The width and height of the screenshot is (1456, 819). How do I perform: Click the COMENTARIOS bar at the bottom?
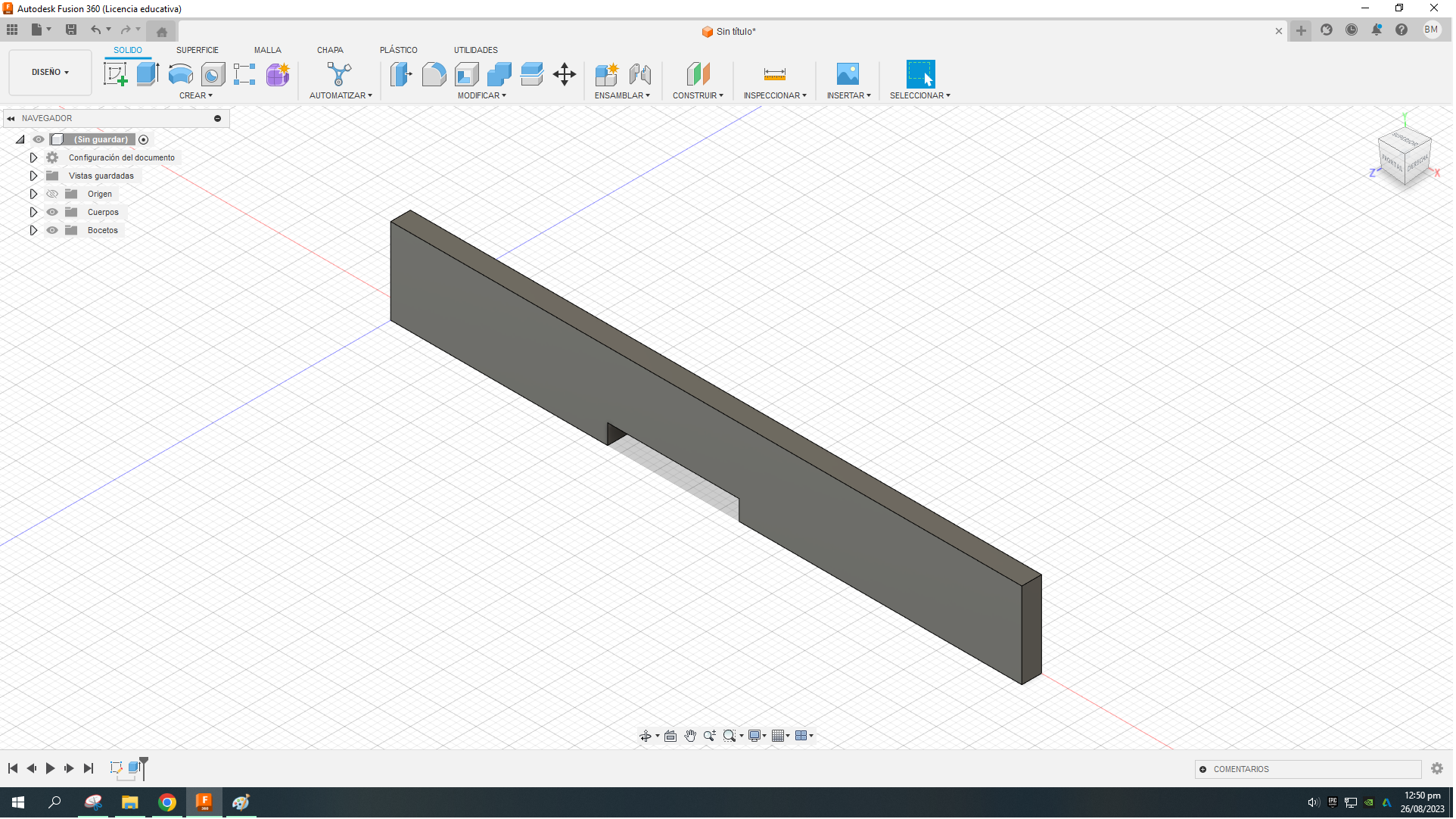click(1309, 769)
